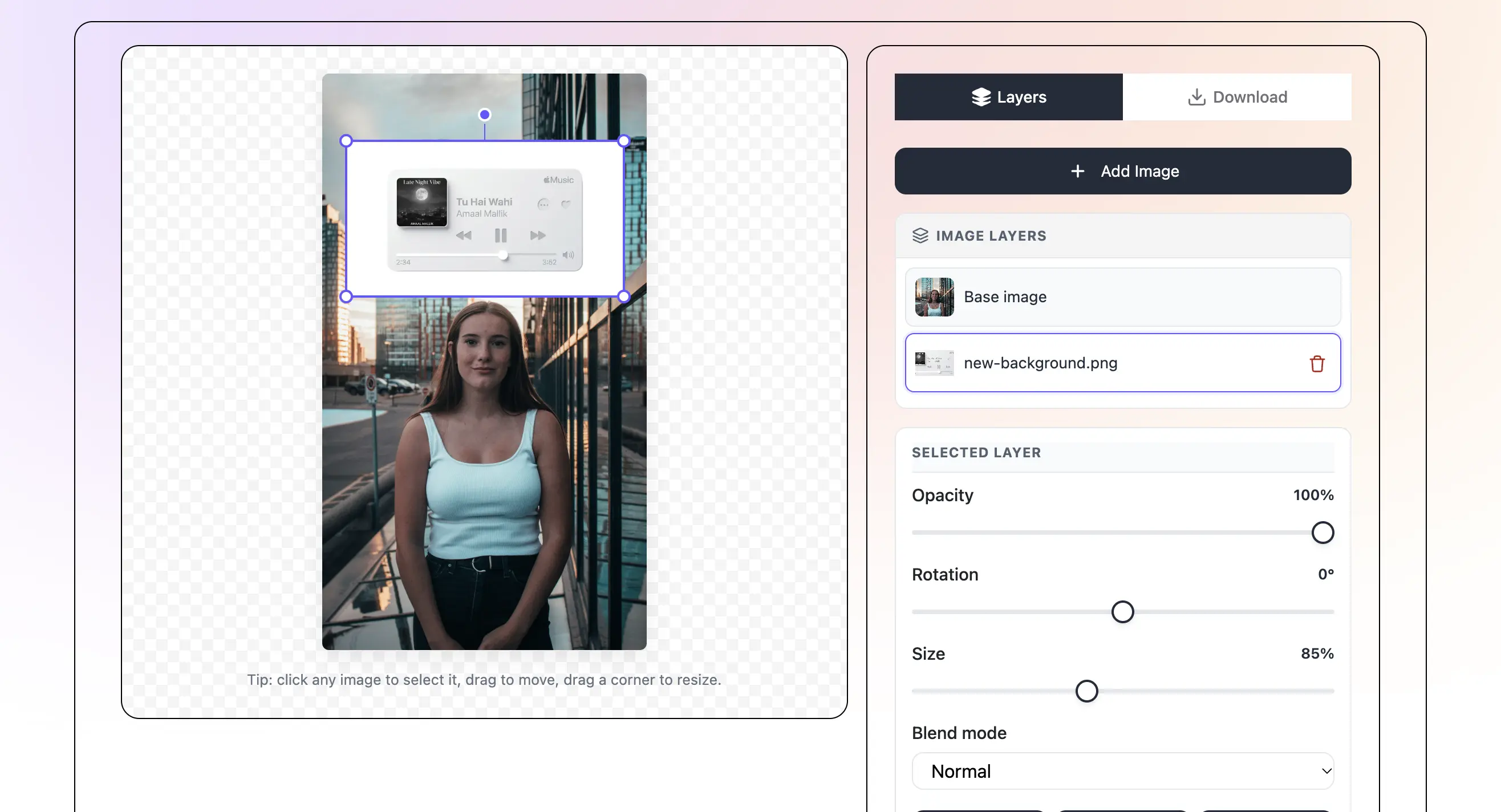Click the Size slider handle
Image resolution: width=1501 pixels, height=812 pixels.
[x=1086, y=692]
